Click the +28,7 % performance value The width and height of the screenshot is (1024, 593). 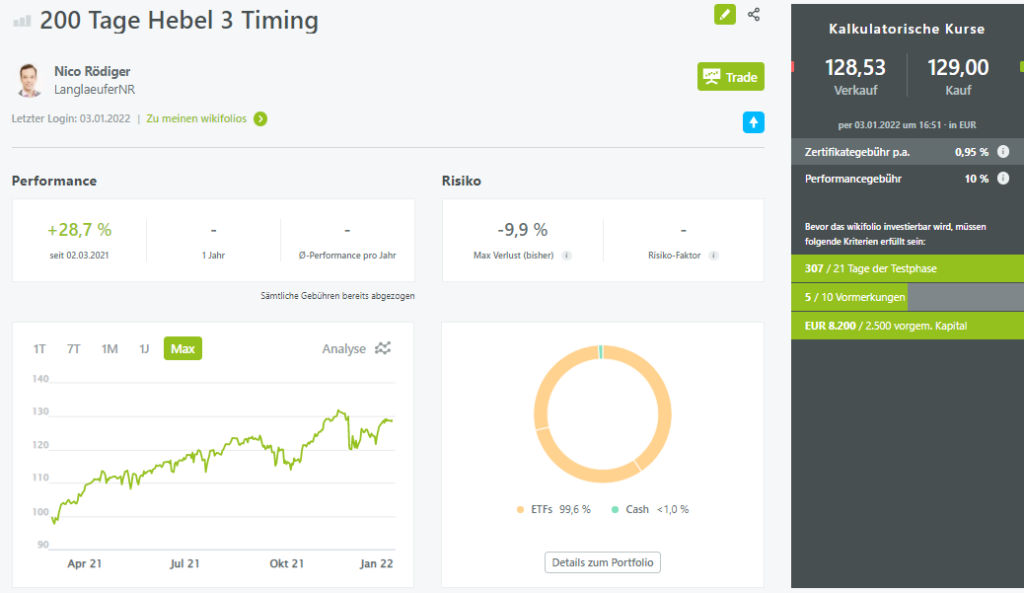79,230
